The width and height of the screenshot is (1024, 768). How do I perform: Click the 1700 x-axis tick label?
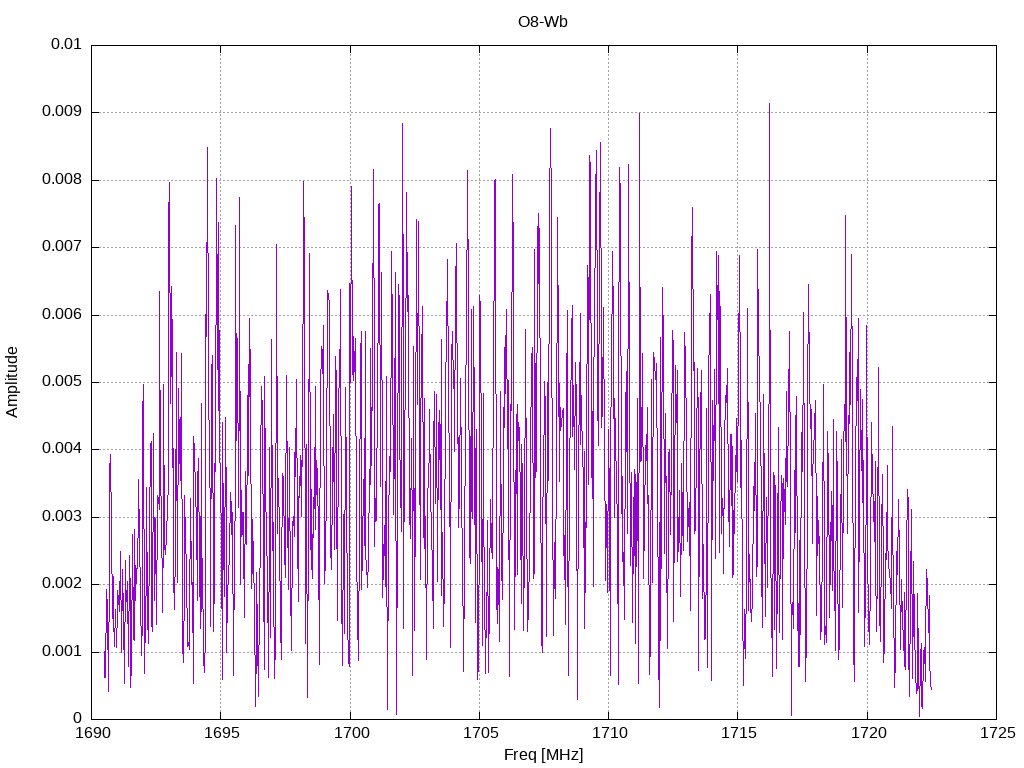(x=351, y=733)
